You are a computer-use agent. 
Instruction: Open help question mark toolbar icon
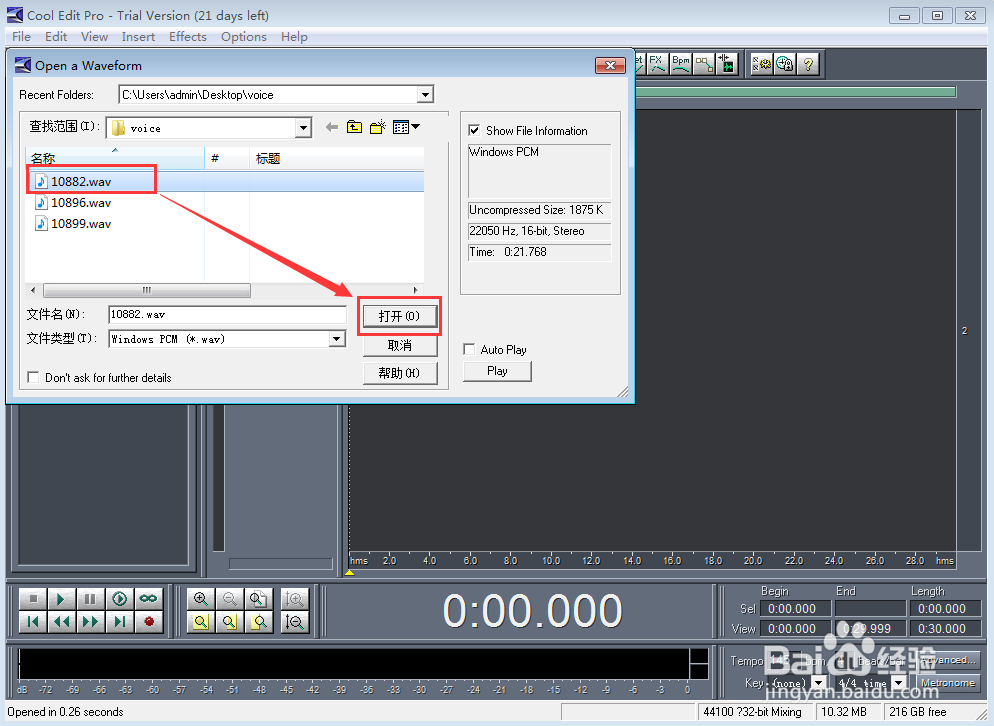click(x=808, y=64)
